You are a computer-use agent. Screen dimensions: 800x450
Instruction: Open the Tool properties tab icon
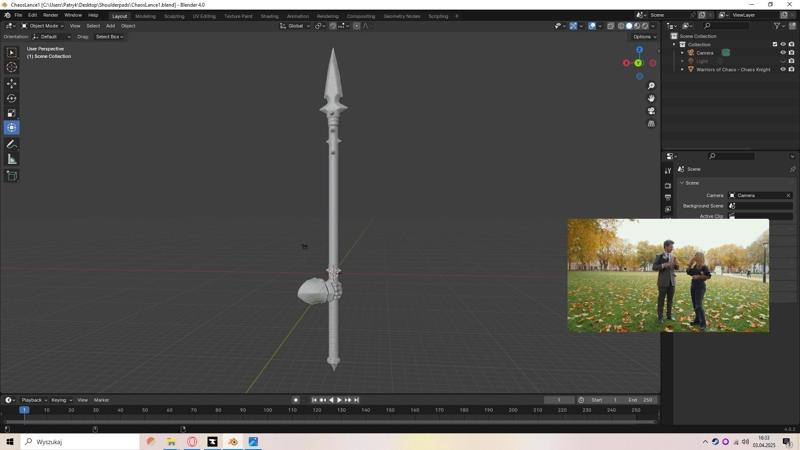(668, 171)
